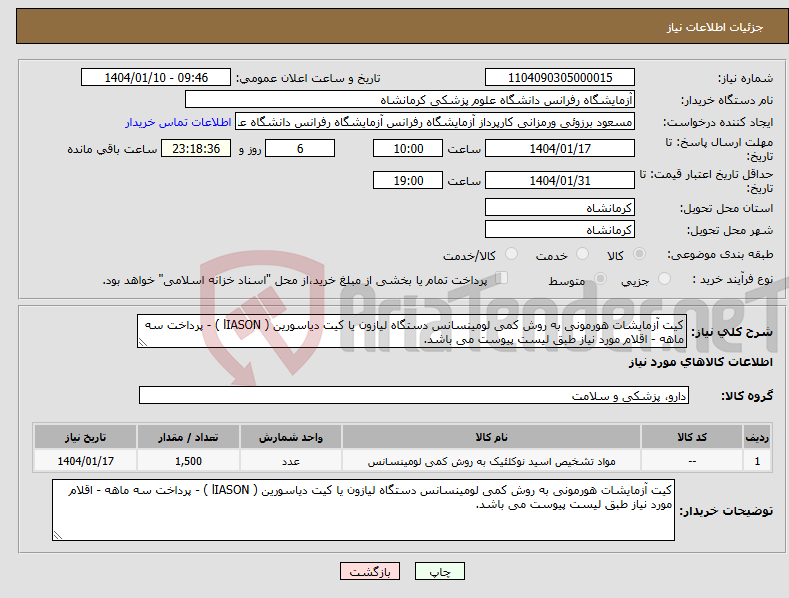Select the متوسط purchase type radio
This screenshot has width=789, height=598.
[600, 279]
